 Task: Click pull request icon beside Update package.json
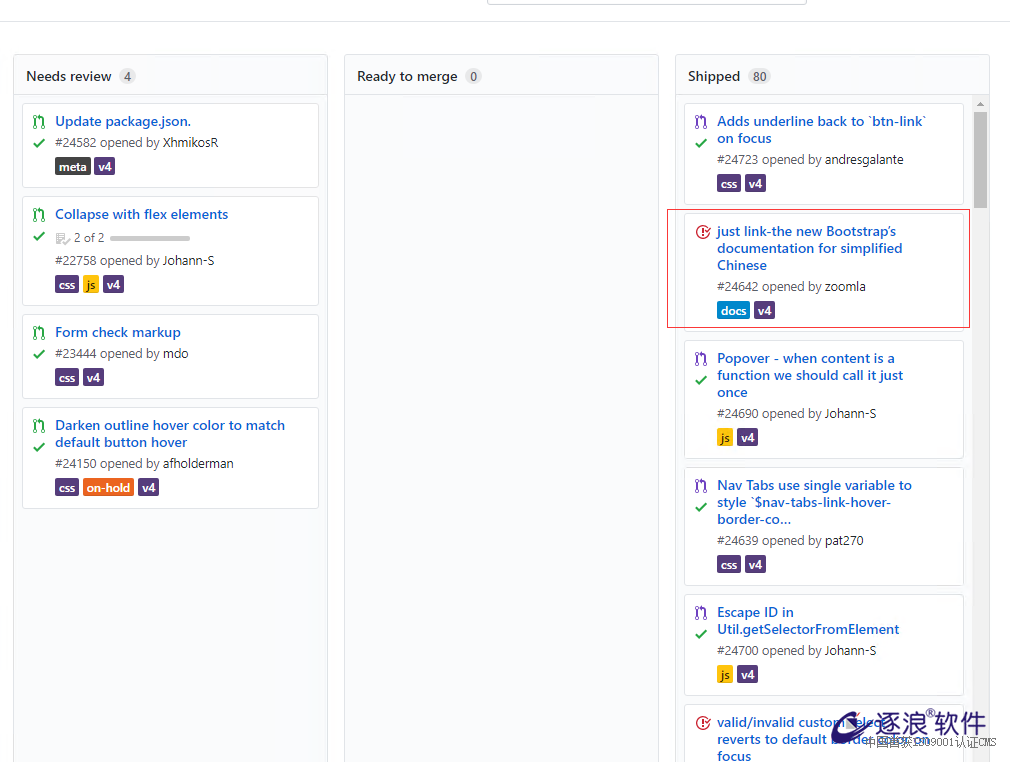(x=39, y=122)
